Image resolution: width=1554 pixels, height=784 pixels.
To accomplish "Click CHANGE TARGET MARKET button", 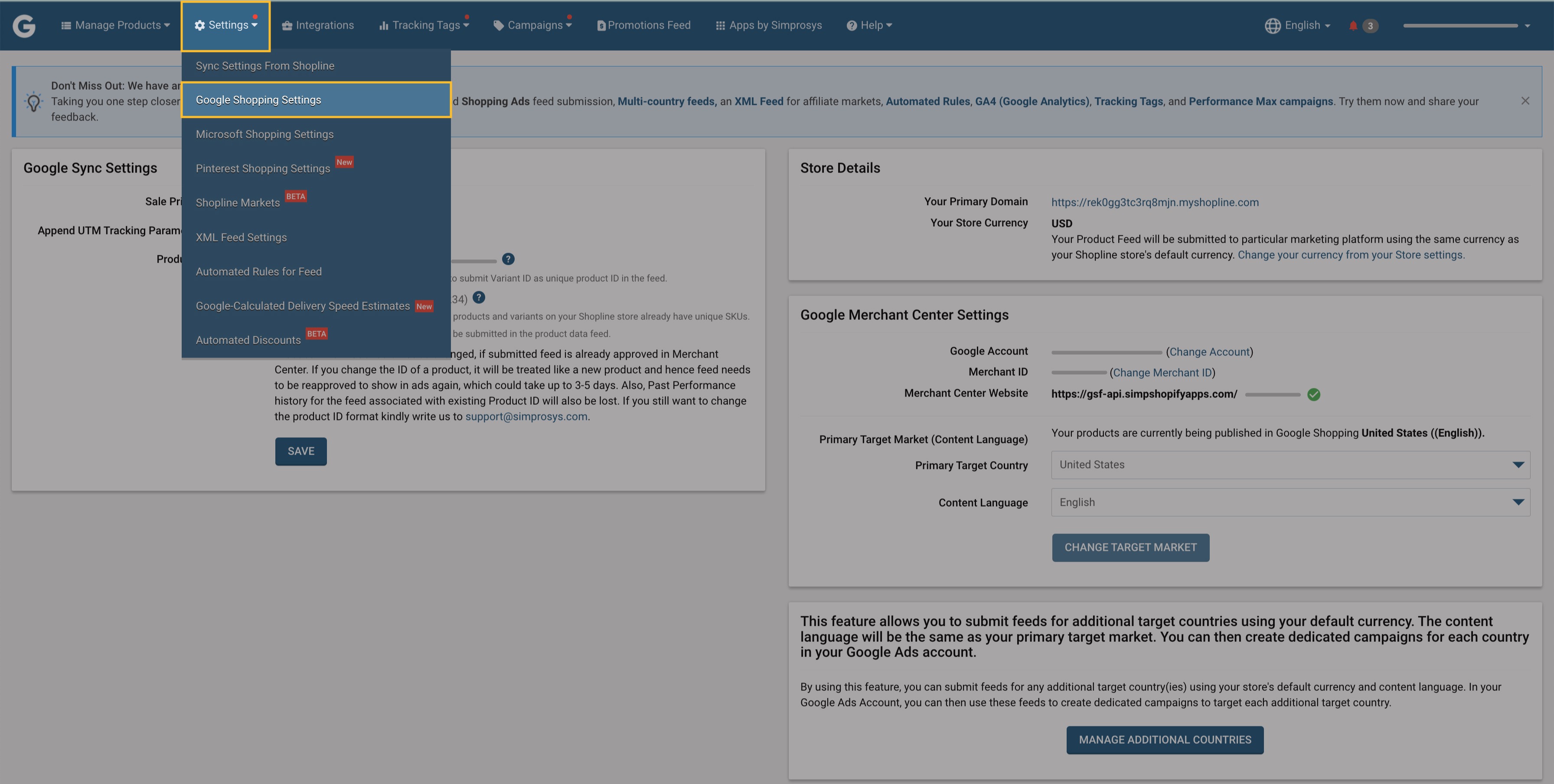I will click(1130, 548).
